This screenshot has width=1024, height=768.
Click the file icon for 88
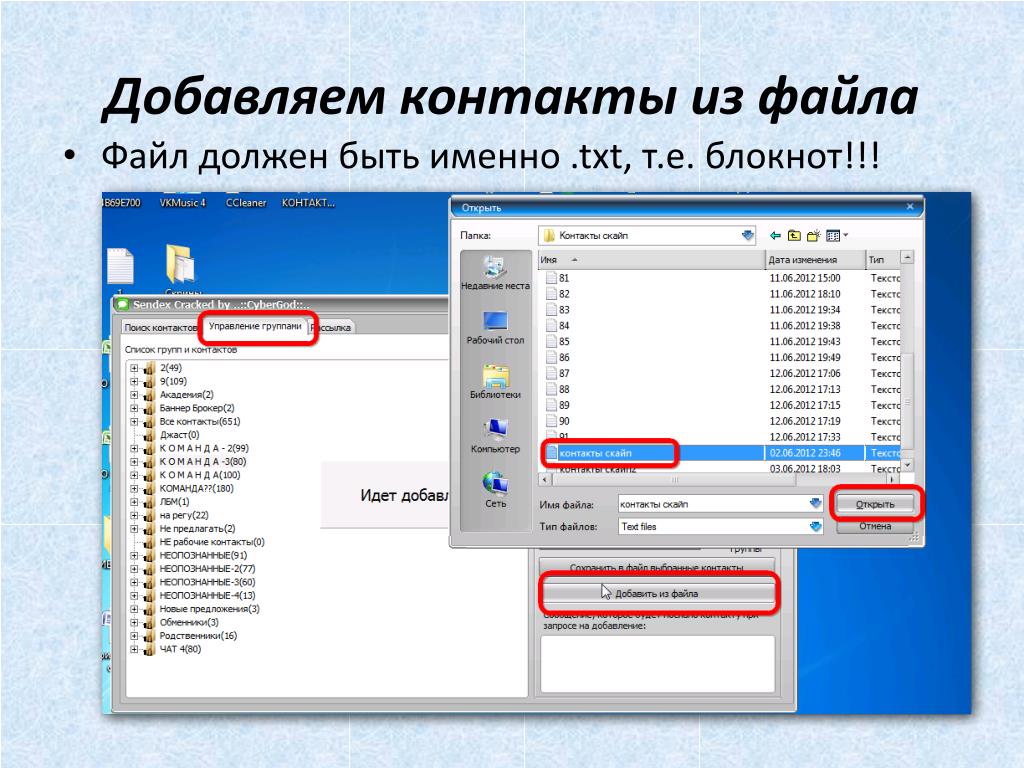tap(551, 389)
